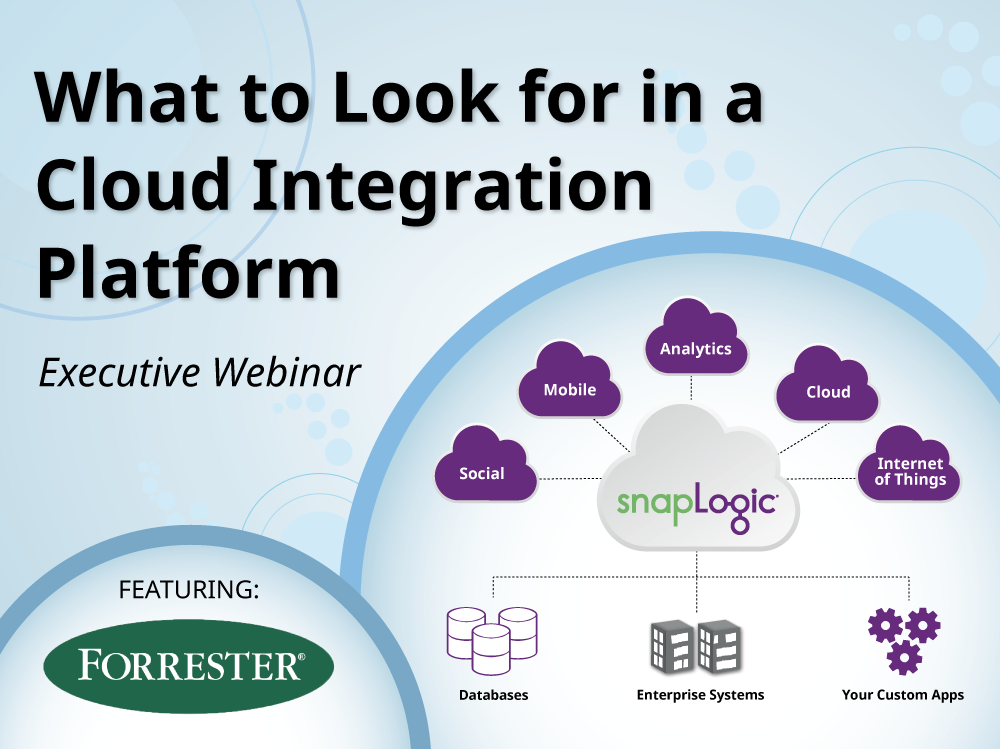Select the Databases cylinders icon
The width and height of the screenshot is (1000, 749).
click(x=492, y=641)
